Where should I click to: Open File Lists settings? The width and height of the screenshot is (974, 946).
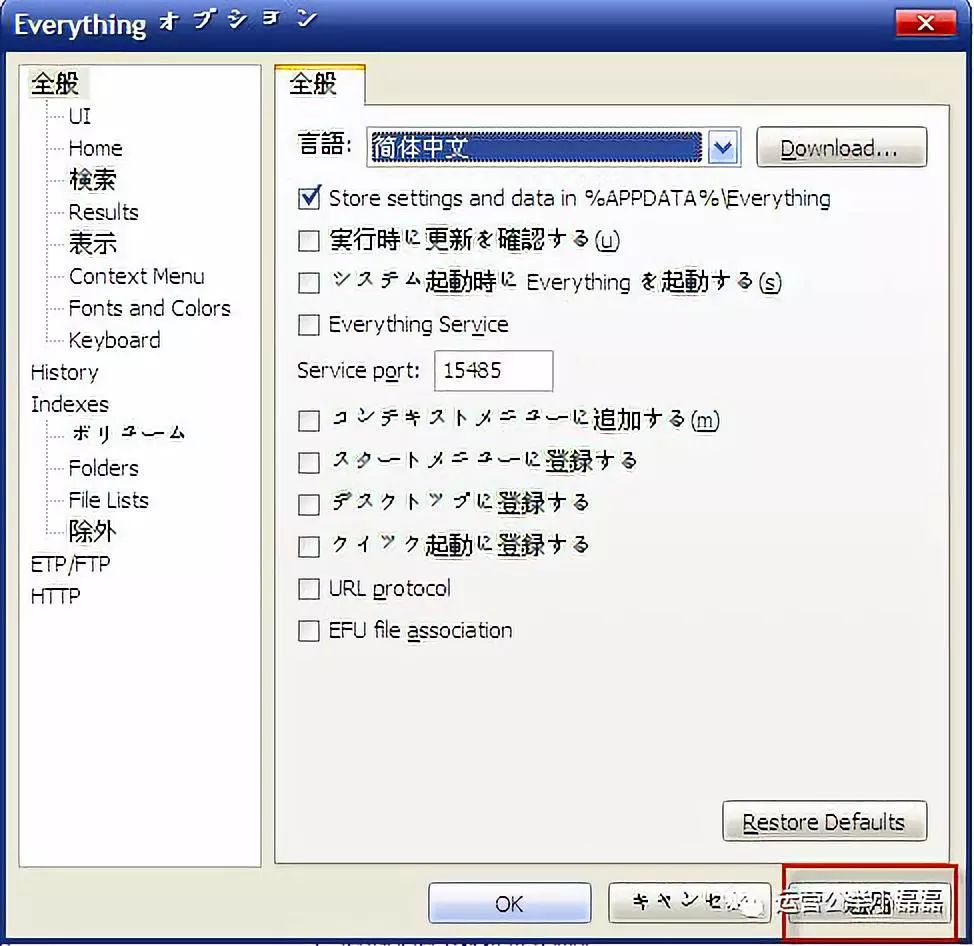108,500
